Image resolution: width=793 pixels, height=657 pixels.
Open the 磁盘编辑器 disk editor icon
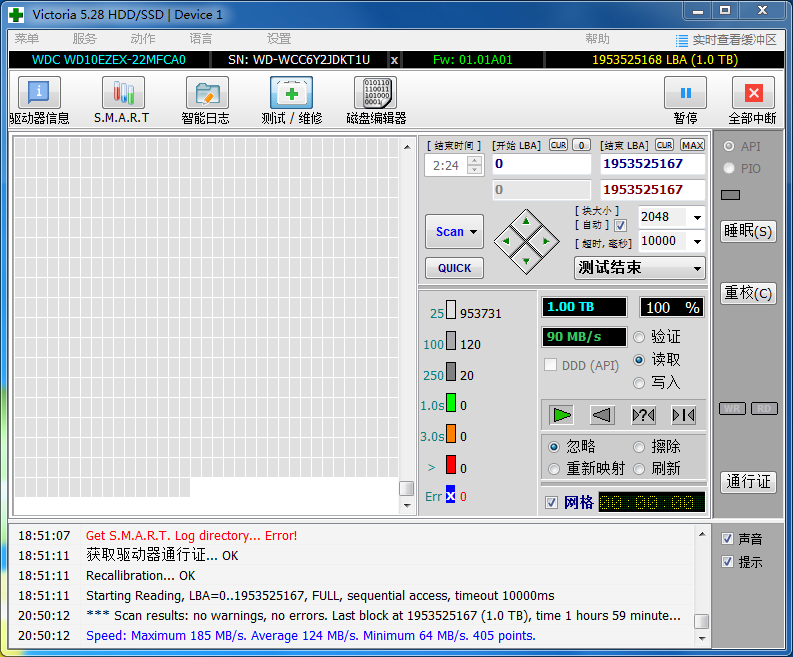pyautogui.click(x=375, y=93)
